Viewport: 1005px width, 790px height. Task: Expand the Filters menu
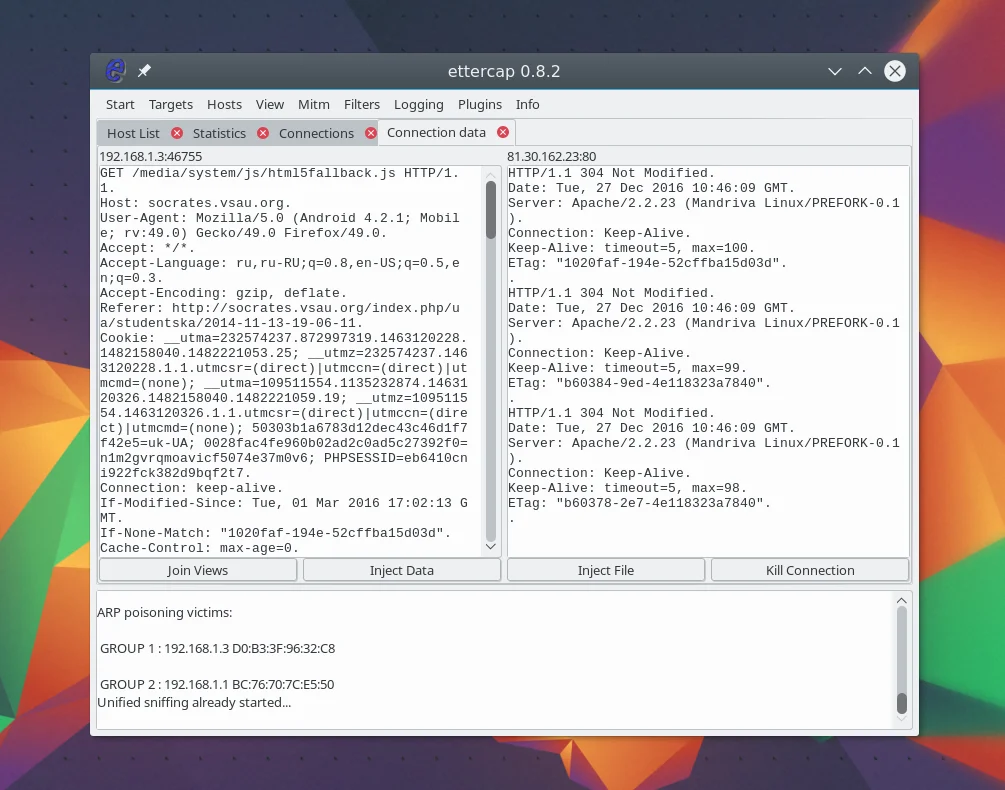tap(362, 104)
